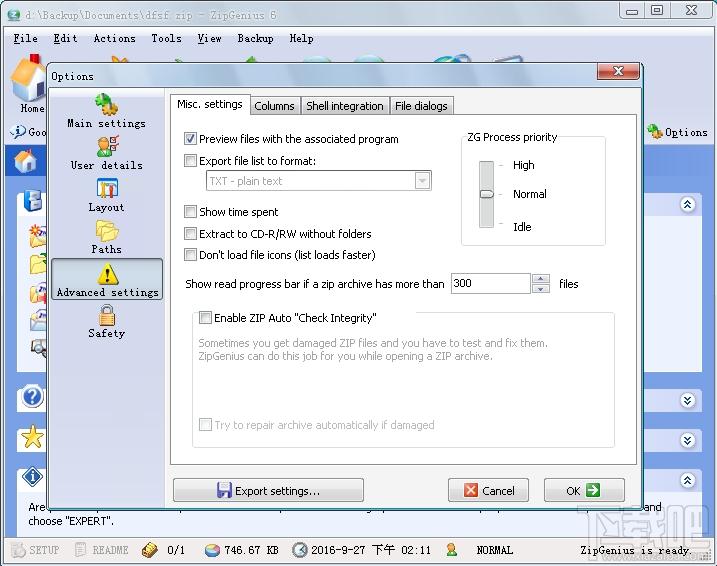Select Advanced settings category
Screen dimensions: 717x566
pyautogui.click(x=107, y=279)
